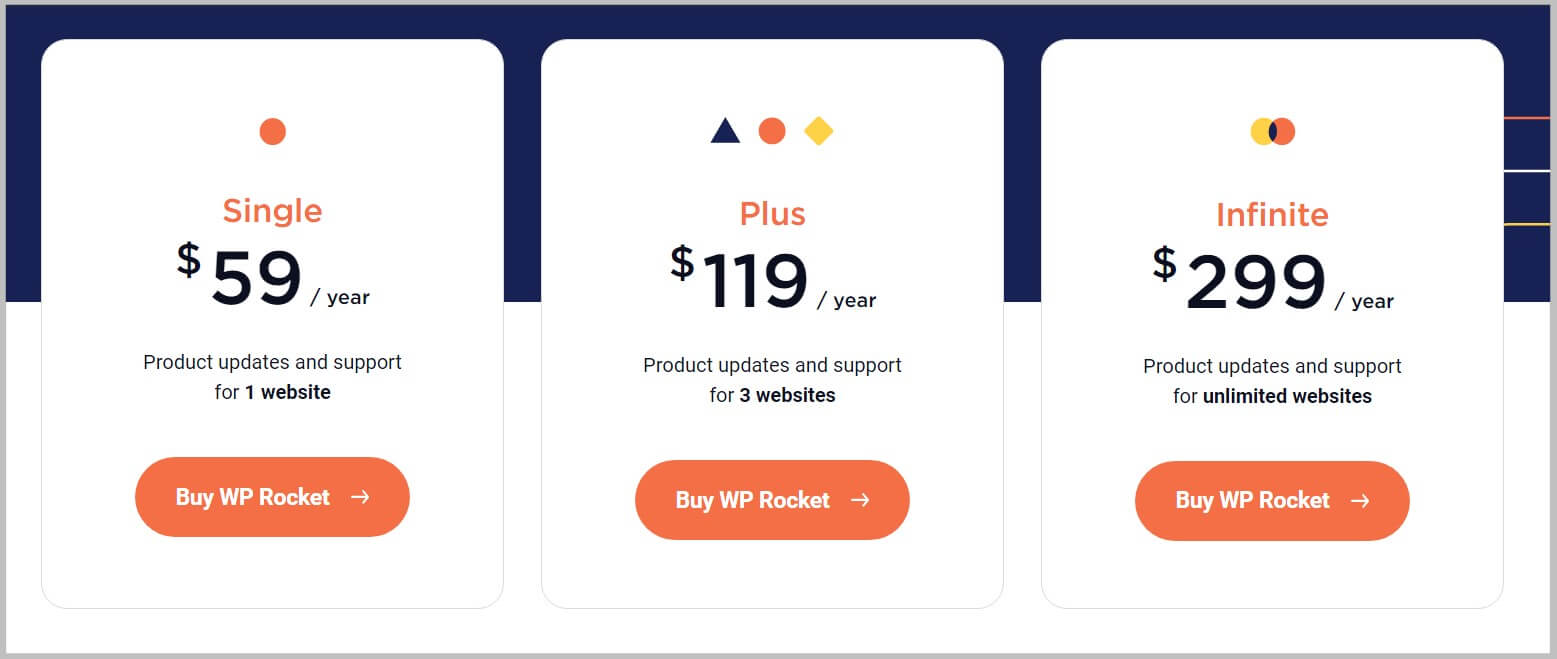Click the yellow stripe on the right edge

coord(1528,224)
